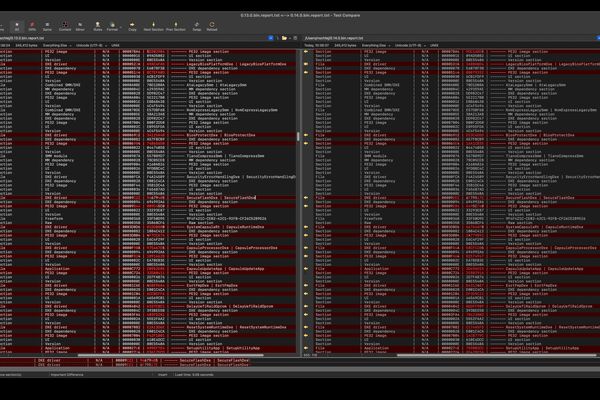600x400 pixels.
Task: Open the Format toolbar tool
Action: [x=112, y=26]
